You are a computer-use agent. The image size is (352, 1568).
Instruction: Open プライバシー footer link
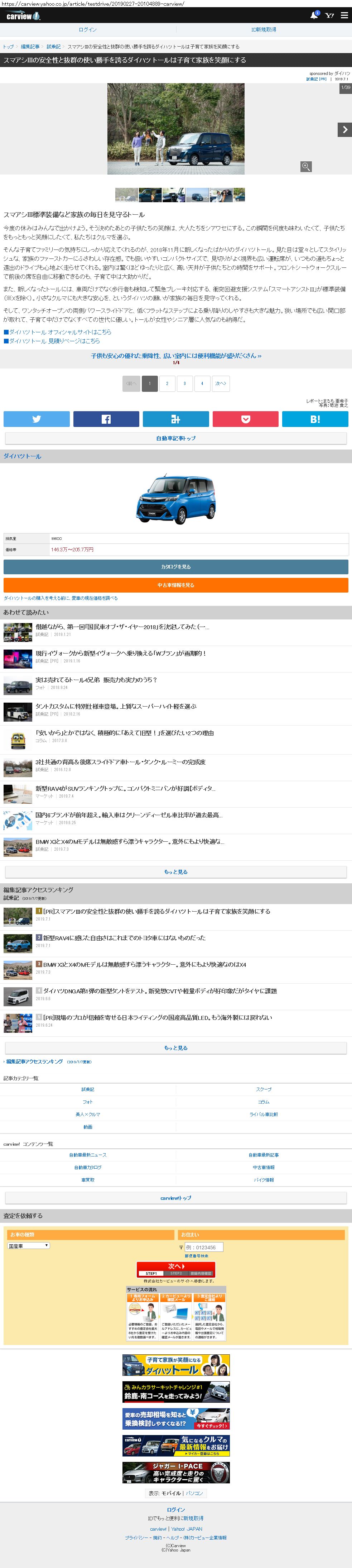137,1538
